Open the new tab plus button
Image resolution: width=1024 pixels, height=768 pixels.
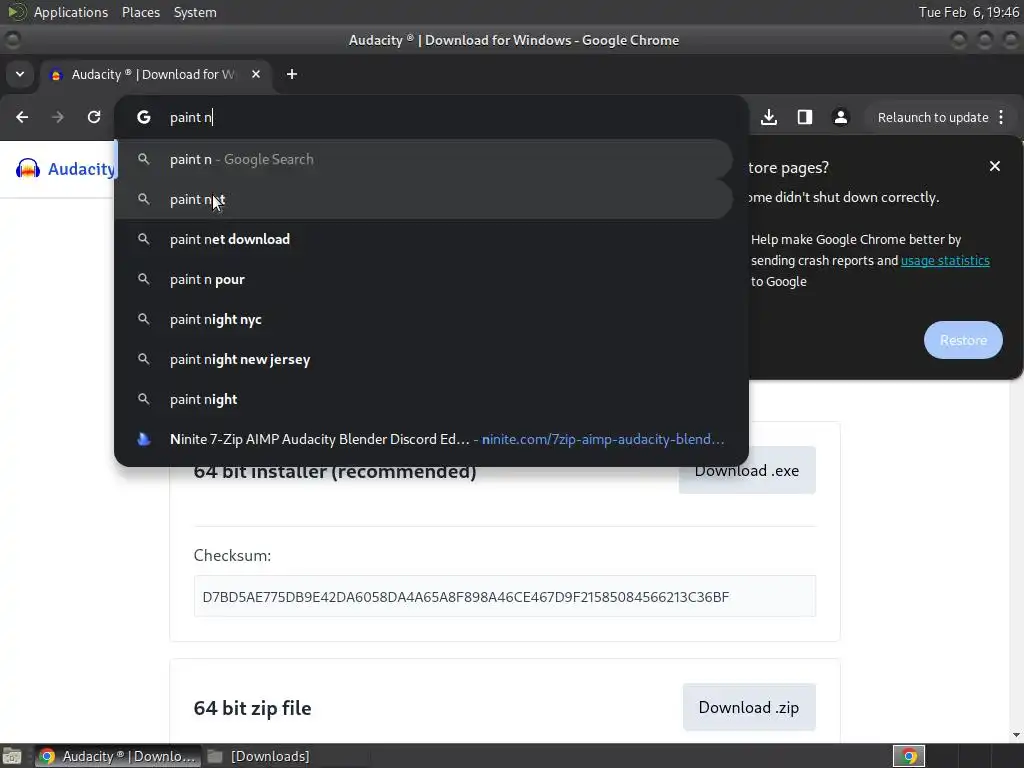click(292, 74)
